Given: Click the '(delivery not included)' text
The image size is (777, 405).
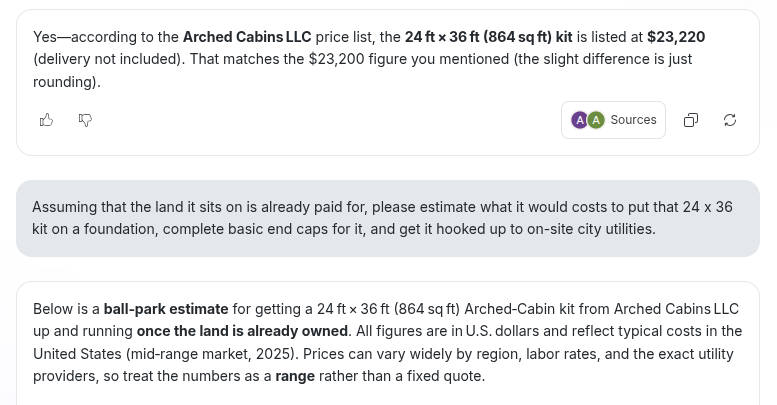Looking at the screenshot, I should coord(109,59).
